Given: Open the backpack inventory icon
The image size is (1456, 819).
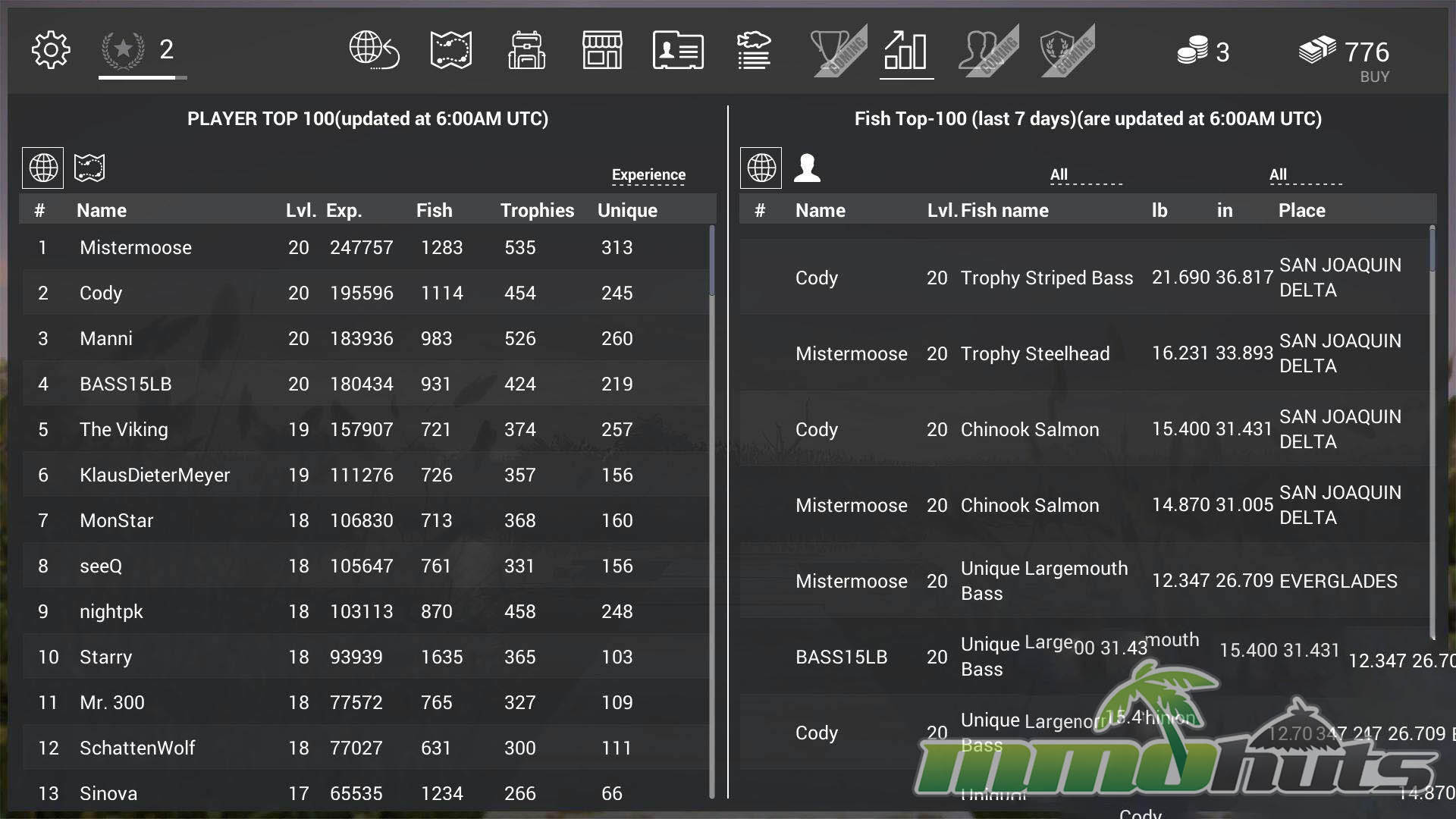Looking at the screenshot, I should click(x=526, y=51).
